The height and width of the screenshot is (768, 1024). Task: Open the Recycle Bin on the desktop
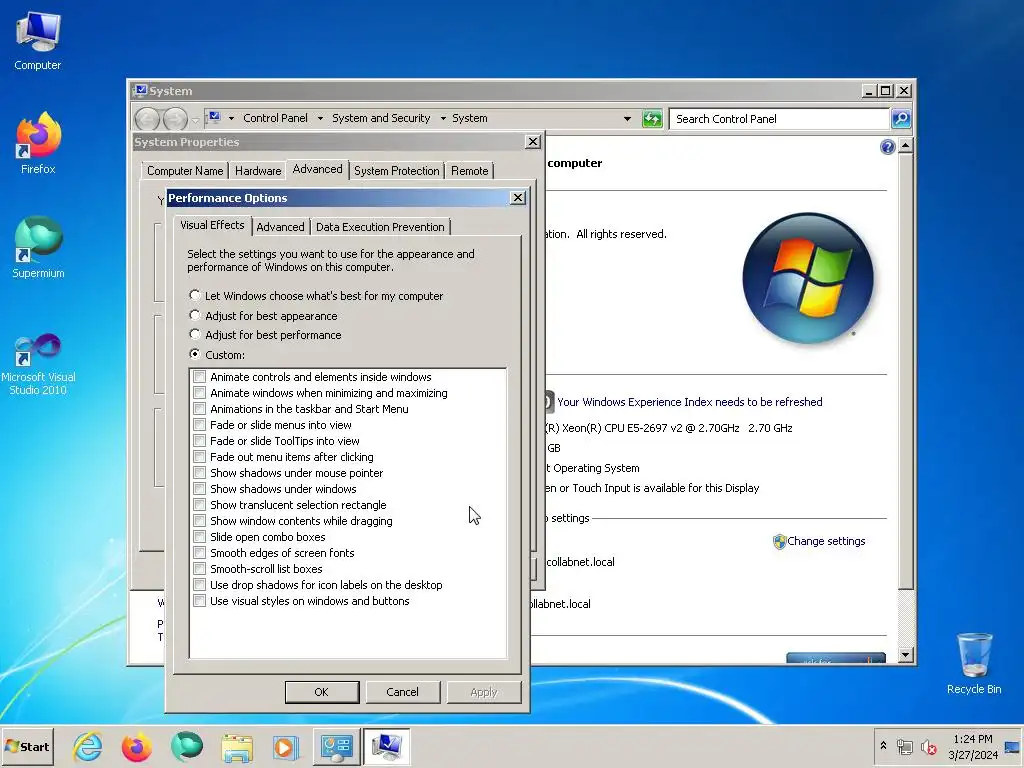click(x=974, y=663)
